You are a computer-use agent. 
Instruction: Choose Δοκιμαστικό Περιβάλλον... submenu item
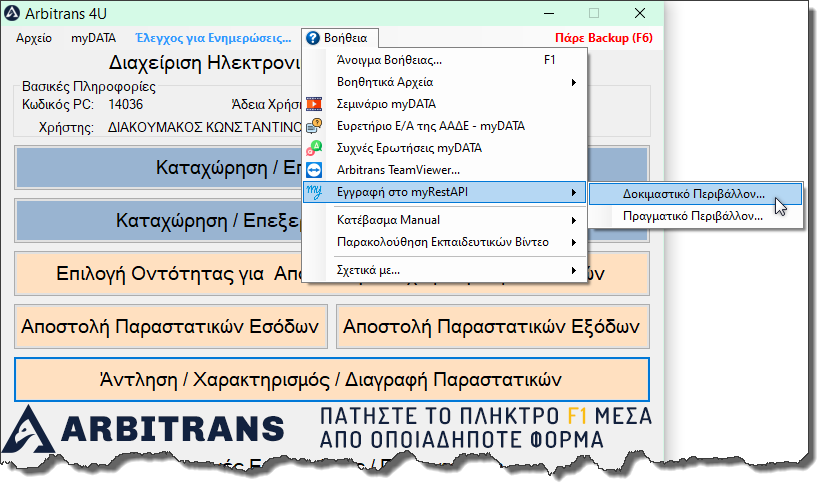pos(696,194)
